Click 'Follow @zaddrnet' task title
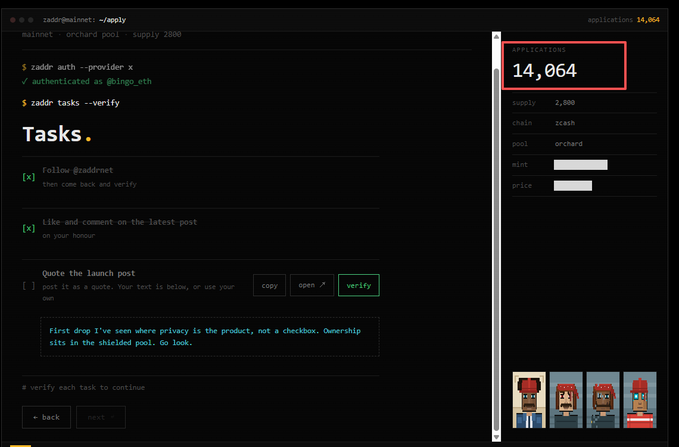The height and width of the screenshot is (447, 679). click(x=78, y=170)
